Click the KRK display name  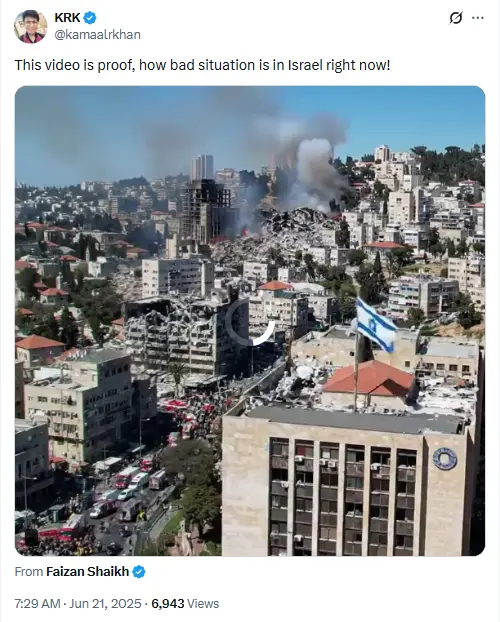coord(67,18)
